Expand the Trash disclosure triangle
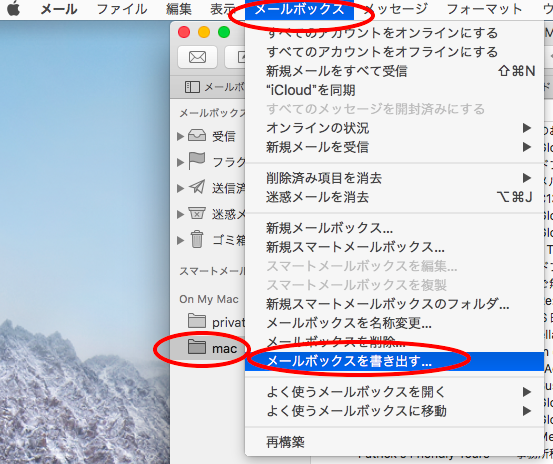Image resolution: width=553 pixels, height=464 pixels. pyautogui.click(x=181, y=240)
